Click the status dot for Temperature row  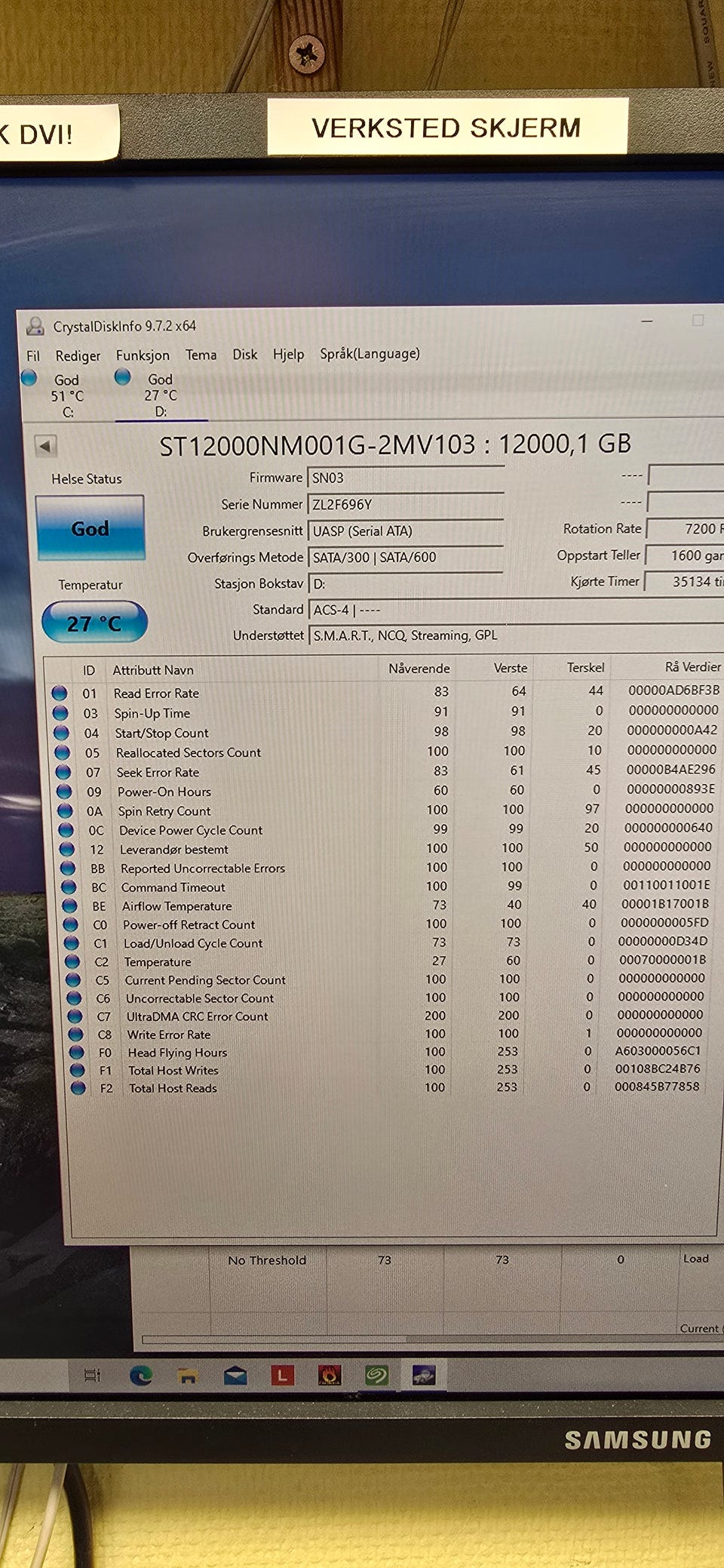coord(72,961)
